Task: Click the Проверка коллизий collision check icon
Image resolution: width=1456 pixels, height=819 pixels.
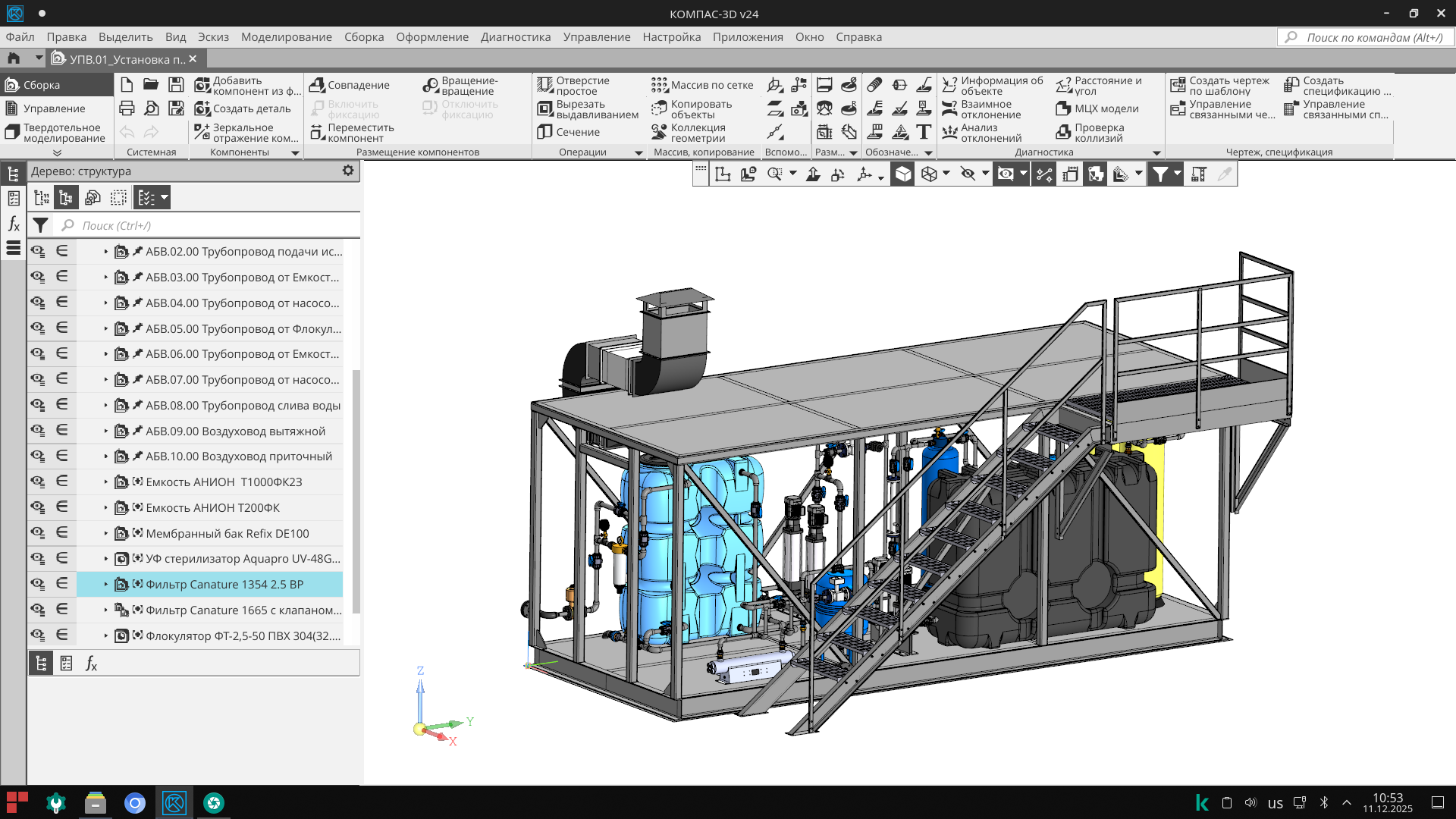Action: tap(1063, 133)
